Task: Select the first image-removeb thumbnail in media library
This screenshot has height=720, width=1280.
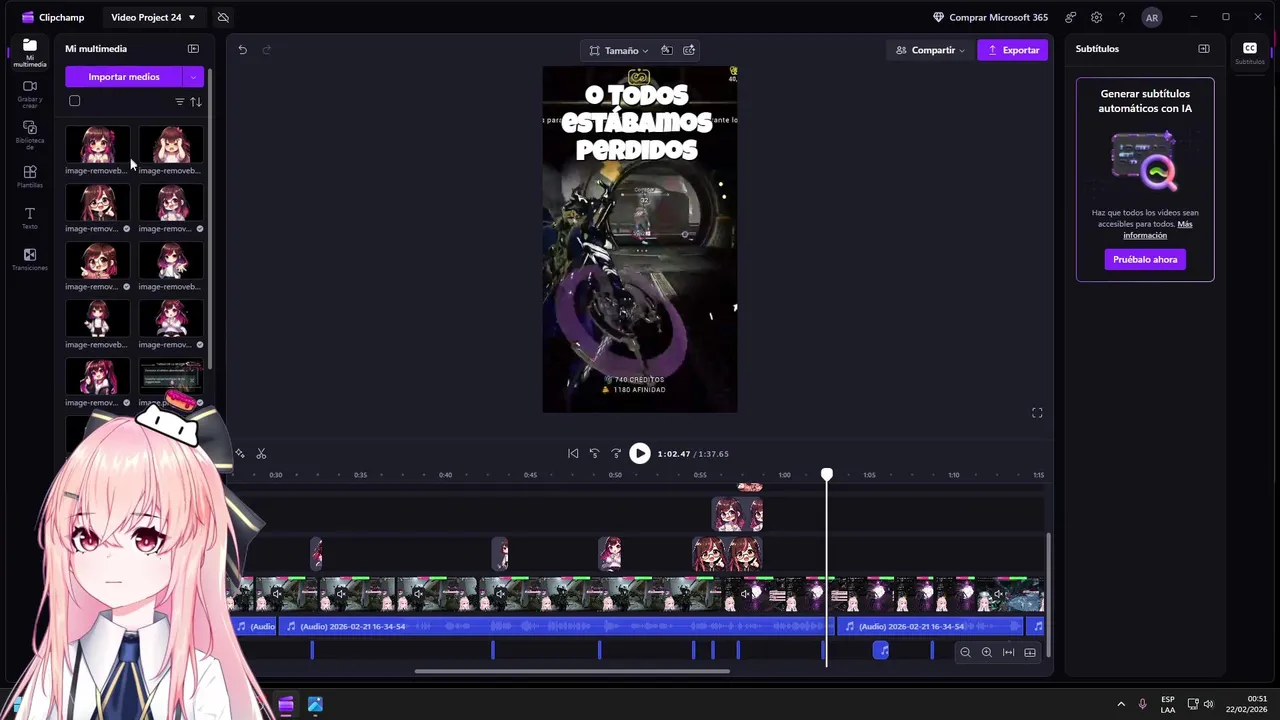Action: point(97,145)
